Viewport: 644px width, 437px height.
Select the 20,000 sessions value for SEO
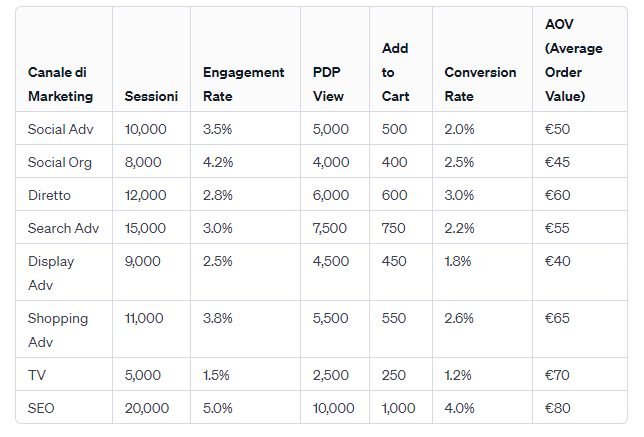[147, 408]
